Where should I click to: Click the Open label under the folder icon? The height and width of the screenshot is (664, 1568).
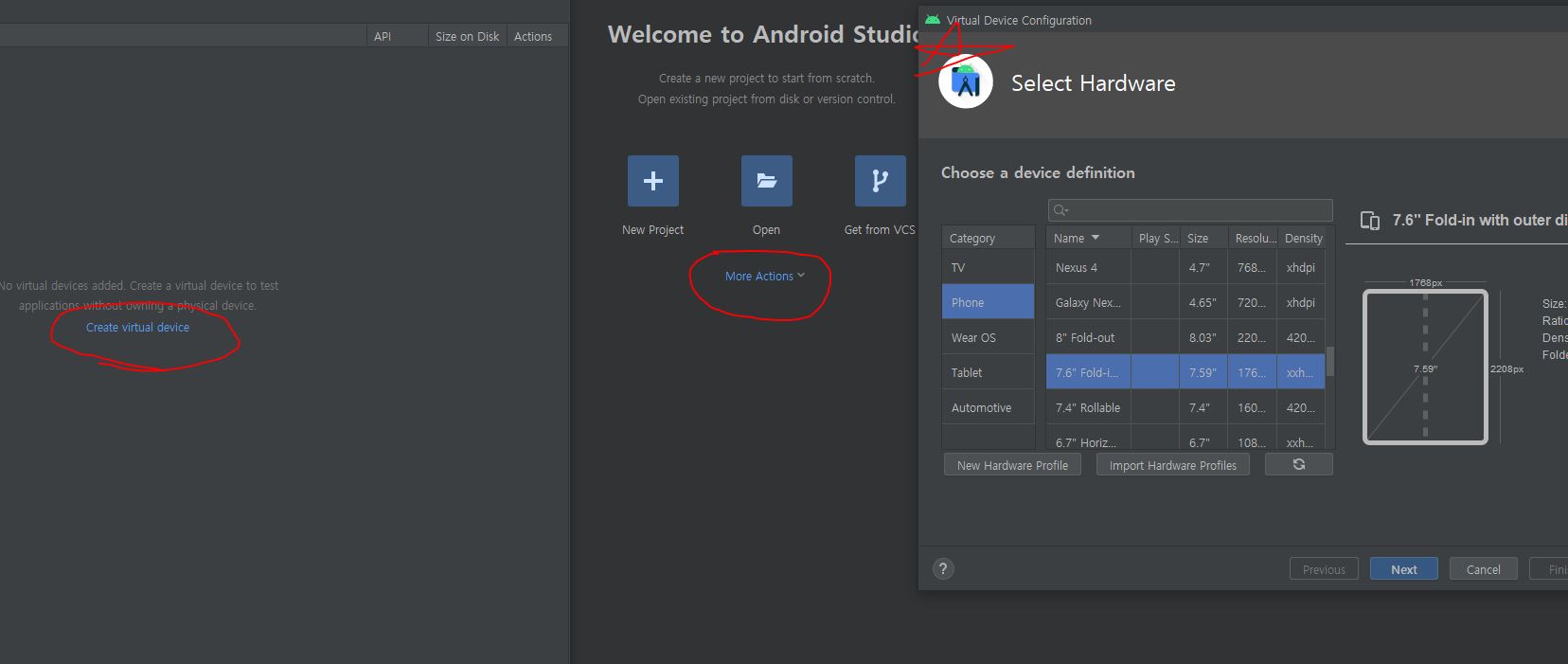pos(766,229)
